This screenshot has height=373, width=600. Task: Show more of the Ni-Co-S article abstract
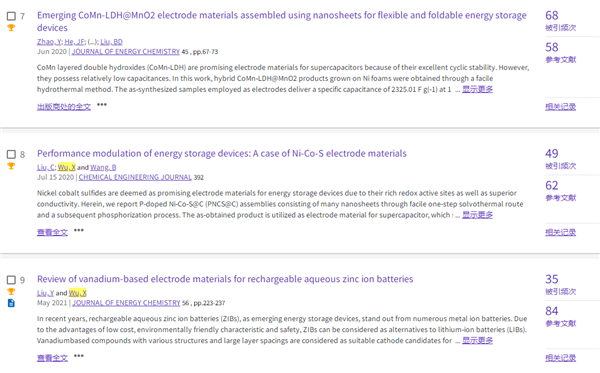click(x=477, y=215)
